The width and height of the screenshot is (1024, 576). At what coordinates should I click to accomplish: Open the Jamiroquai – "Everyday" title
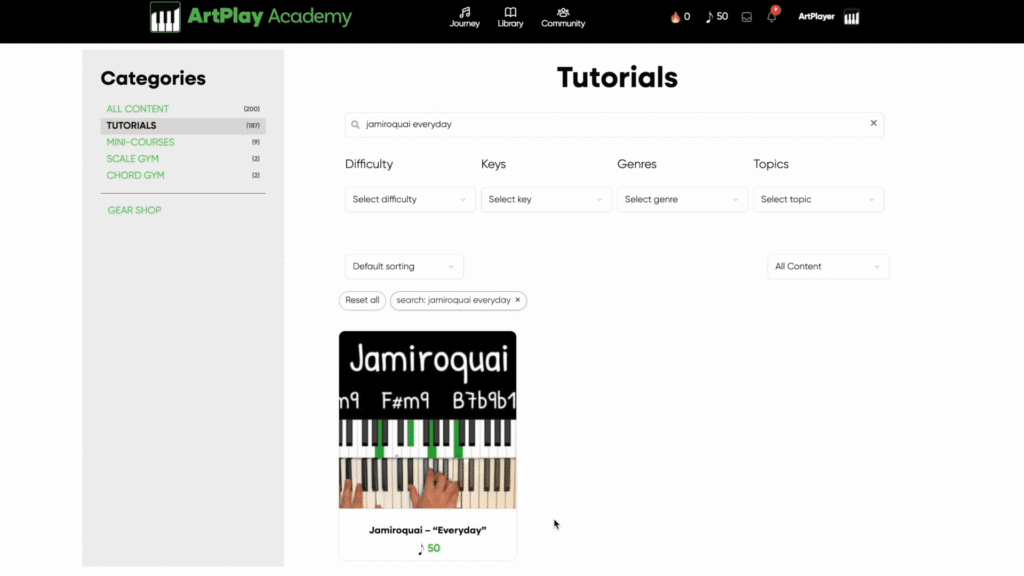(427, 530)
